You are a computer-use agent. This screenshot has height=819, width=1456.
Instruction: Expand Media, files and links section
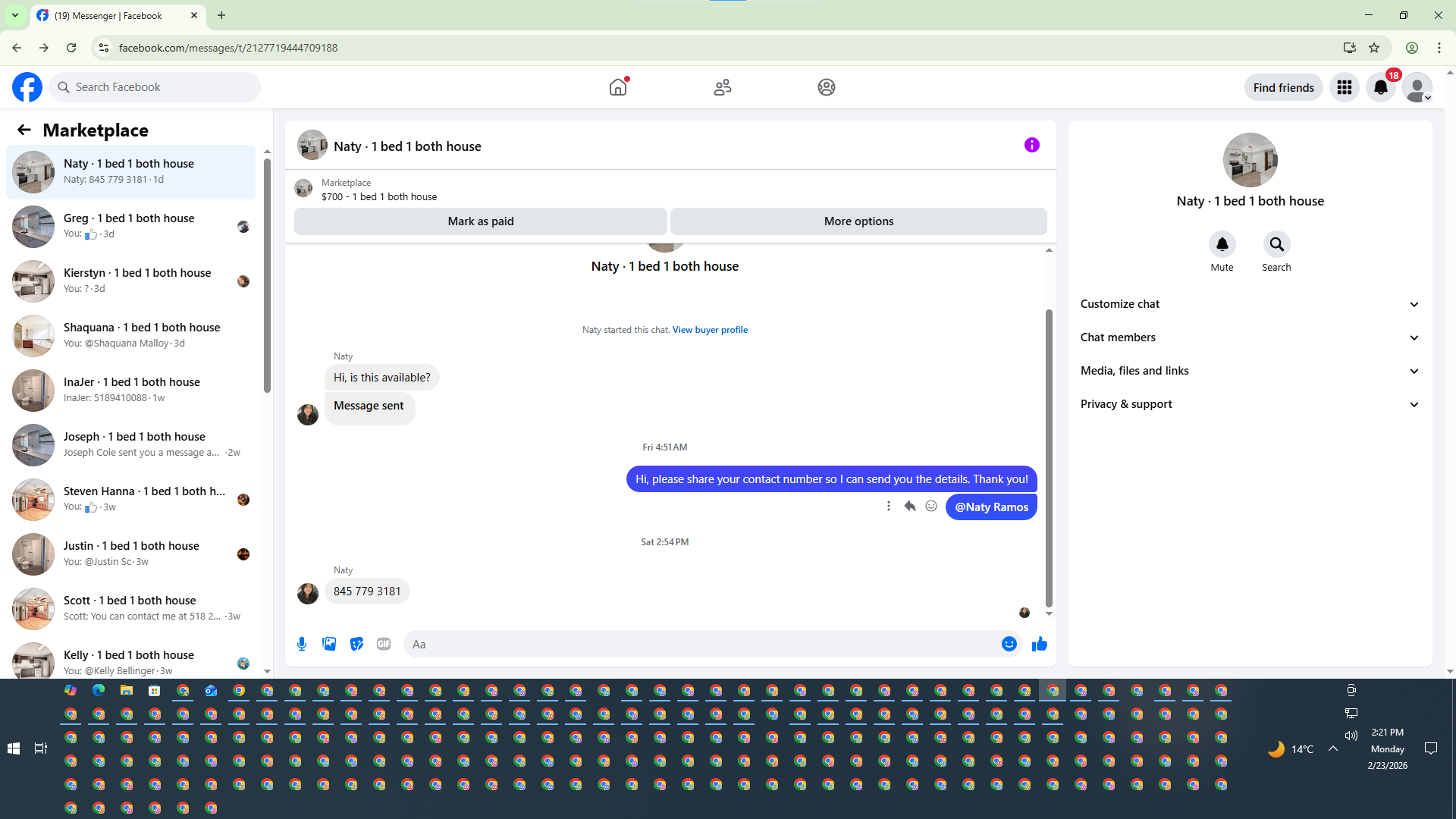[1250, 371]
